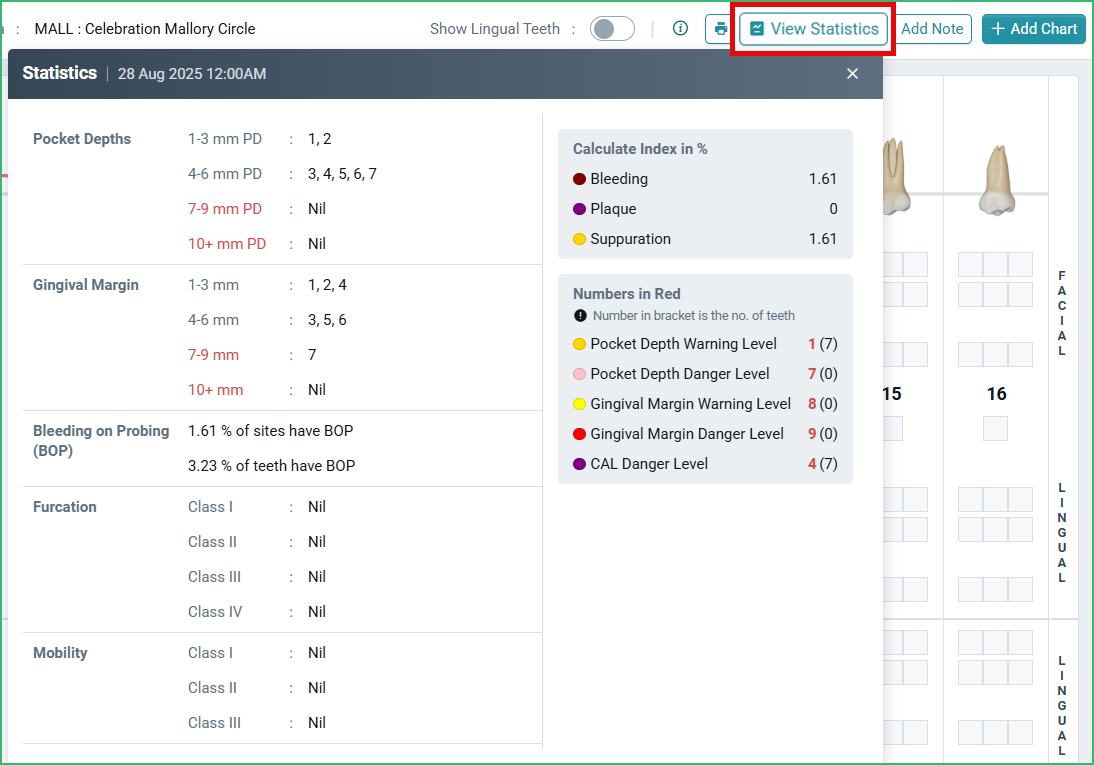The image size is (1094, 765).
Task: Click the plus icon on Add Chart button
Action: [998, 29]
